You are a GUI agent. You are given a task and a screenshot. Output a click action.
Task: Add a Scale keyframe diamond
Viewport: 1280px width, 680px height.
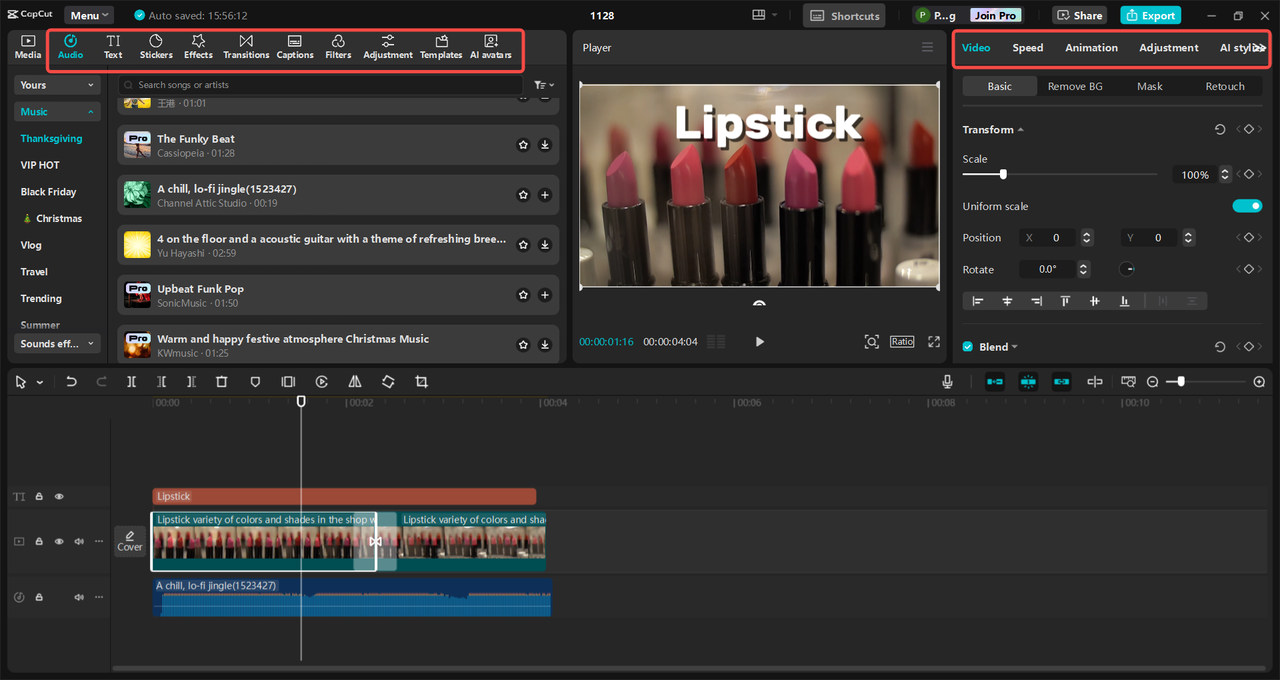tap(1248, 175)
